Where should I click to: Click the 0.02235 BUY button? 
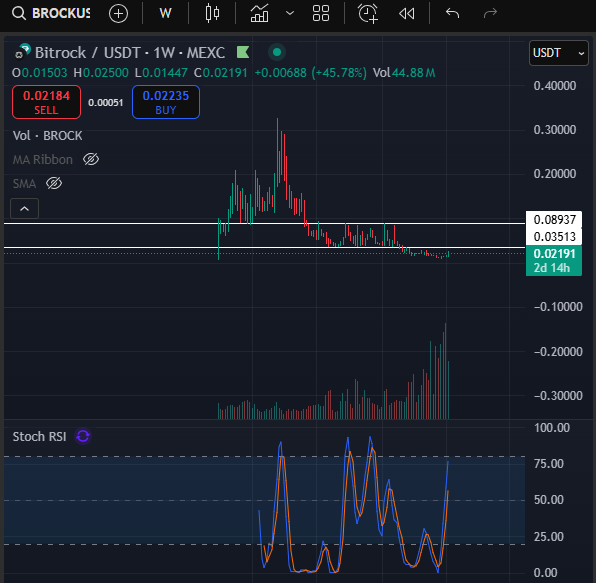(166, 102)
